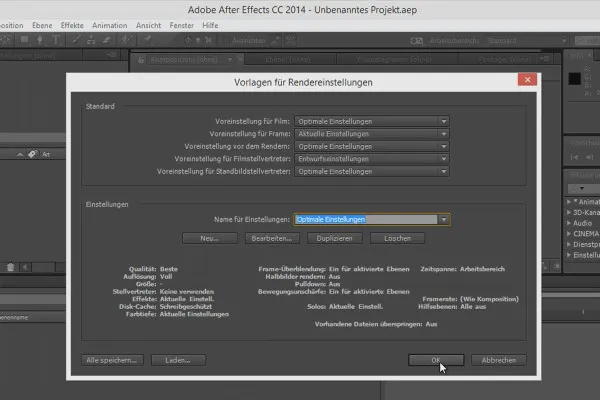Screen dimensions: 600x400
Task: Click the previous-frame icon in preview panel
Action: tap(589, 157)
